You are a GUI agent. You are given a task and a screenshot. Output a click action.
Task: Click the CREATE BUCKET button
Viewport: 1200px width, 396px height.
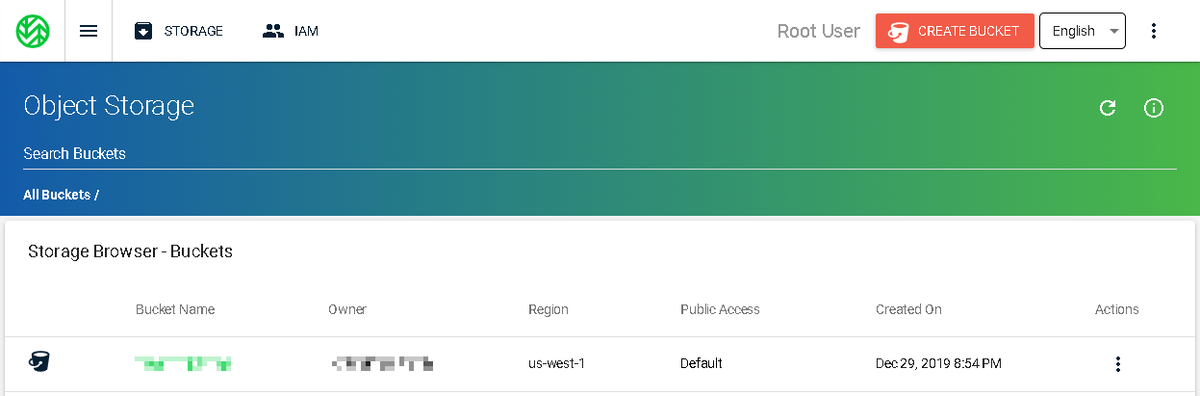click(x=954, y=31)
